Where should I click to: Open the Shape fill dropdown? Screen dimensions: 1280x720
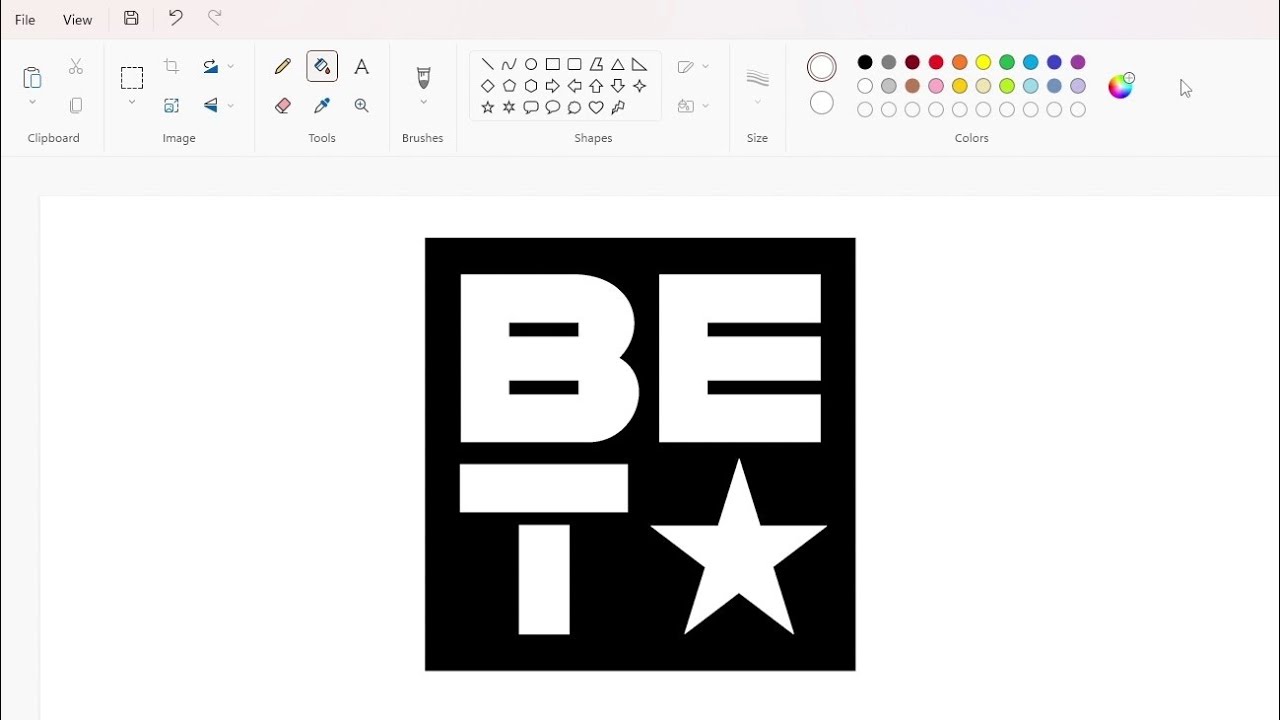pos(693,106)
